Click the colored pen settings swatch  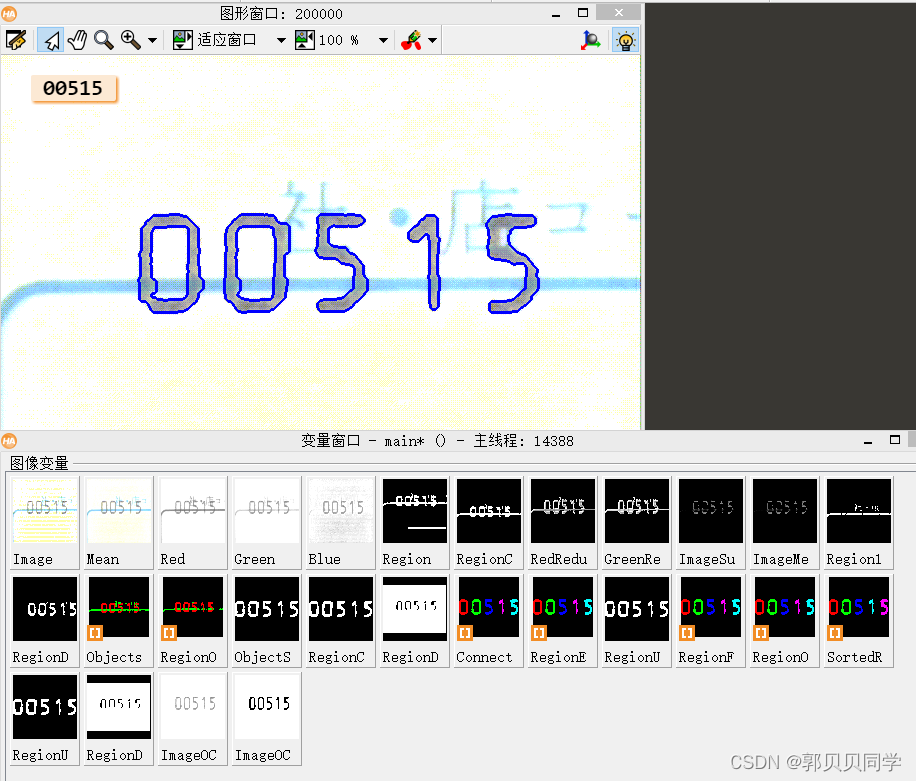[412, 40]
